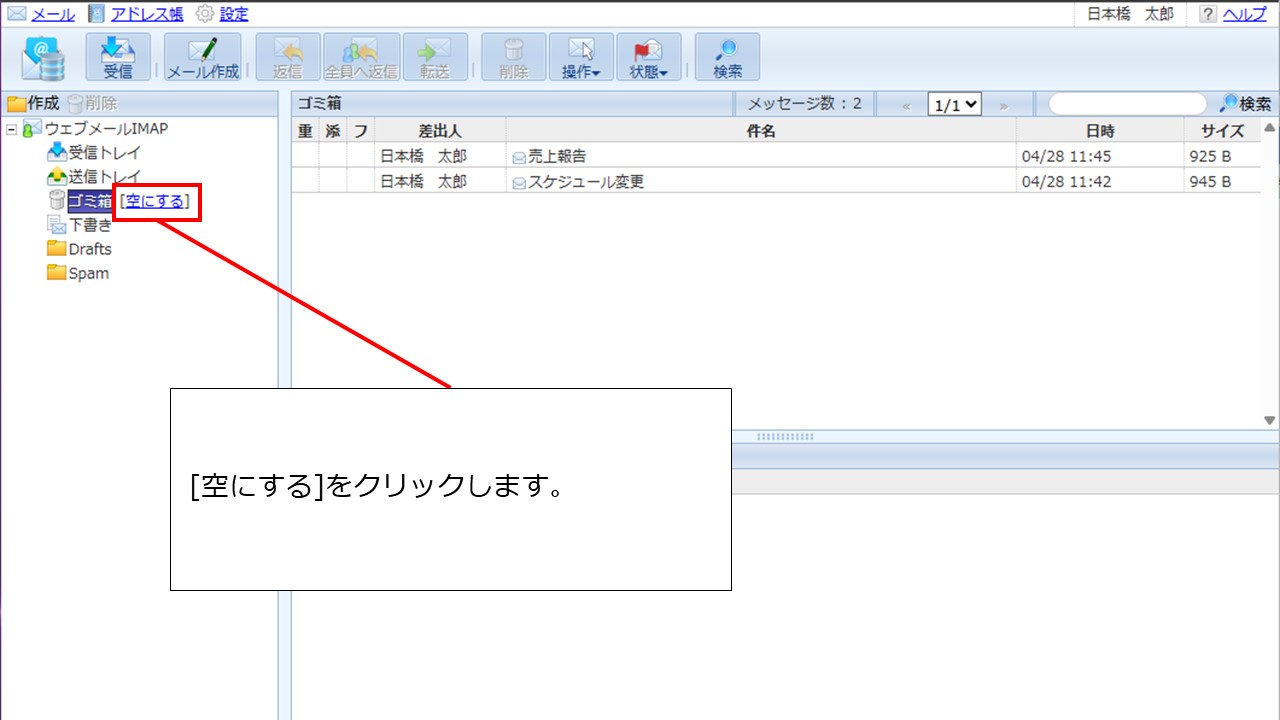The width and height of the screenshot is (1280, 720).
Task: Click the search input field
Action: tap(1126, 104)
